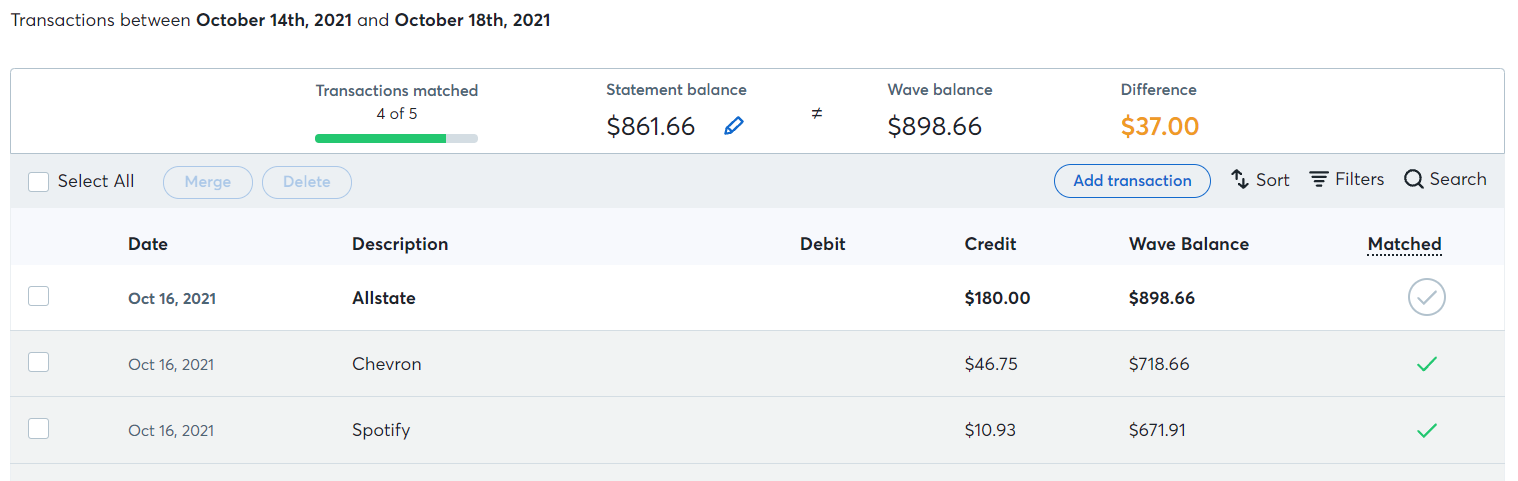Image resolution: width=1518 pixels, height=481 pixels.
Task: Open the Sort options
Action: pos(1260,180)
